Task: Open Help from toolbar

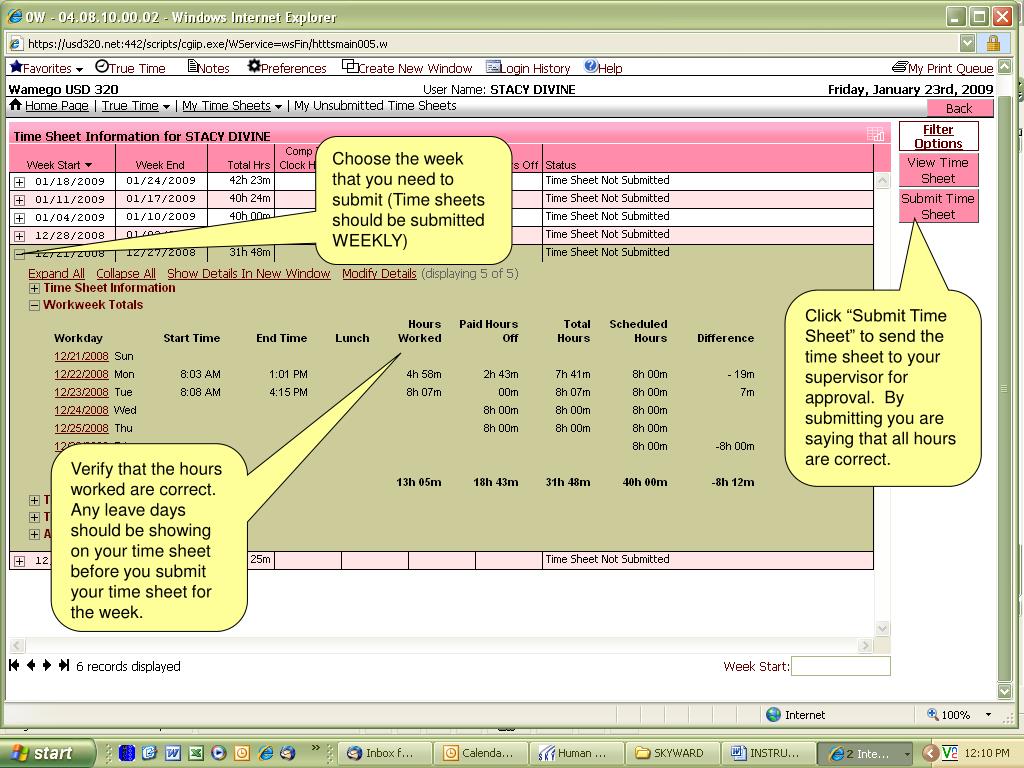Action: (x=603, y=68)
